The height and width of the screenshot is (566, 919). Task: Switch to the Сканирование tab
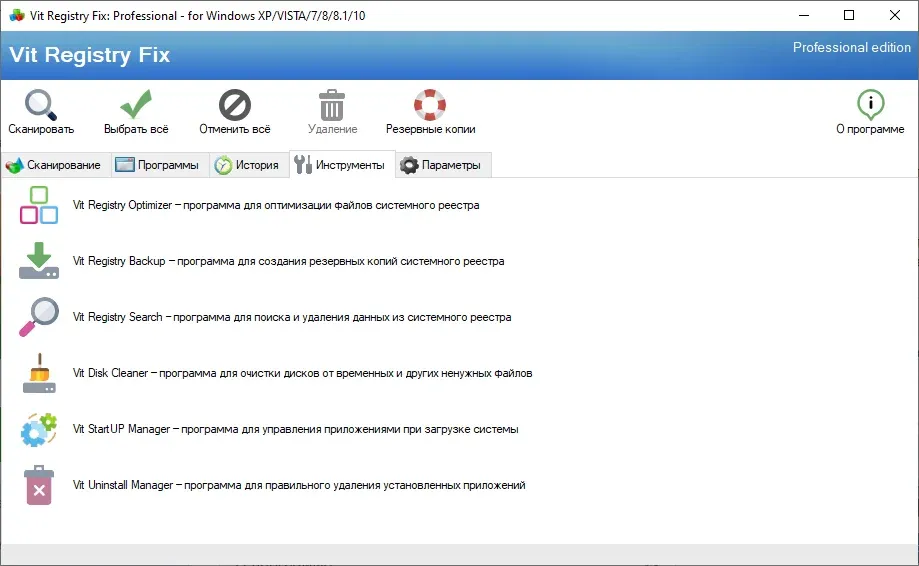(55, 165)
